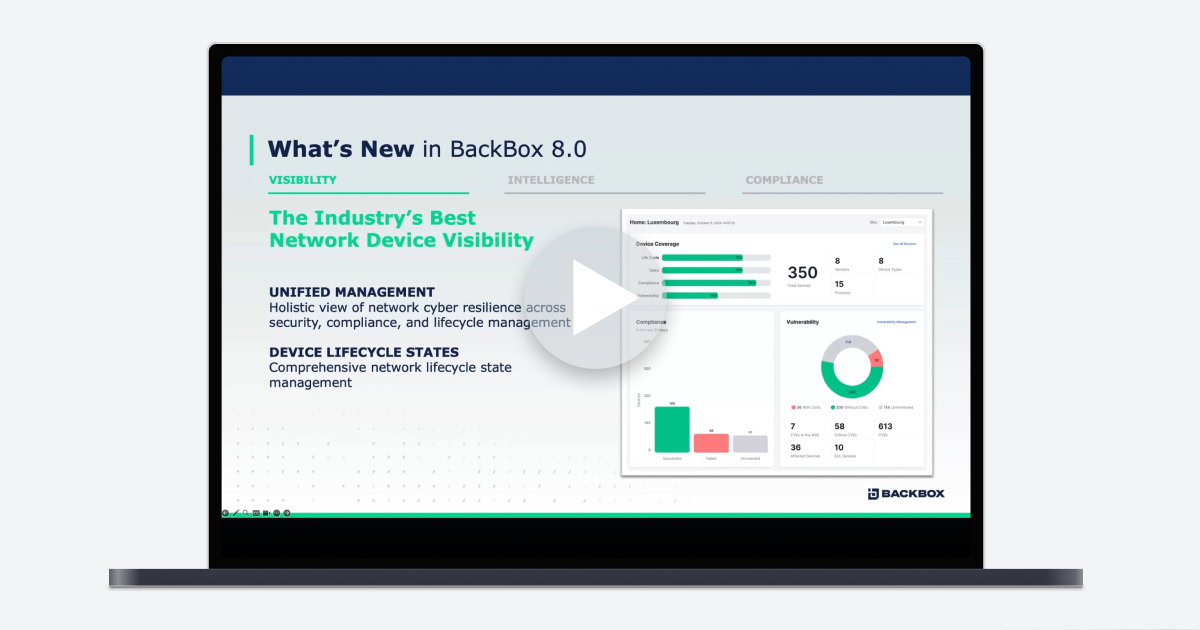The width and height of the screenshot is (1200, 630).
Task: Open the Luxembourg site dropdown
Action: 901,222
